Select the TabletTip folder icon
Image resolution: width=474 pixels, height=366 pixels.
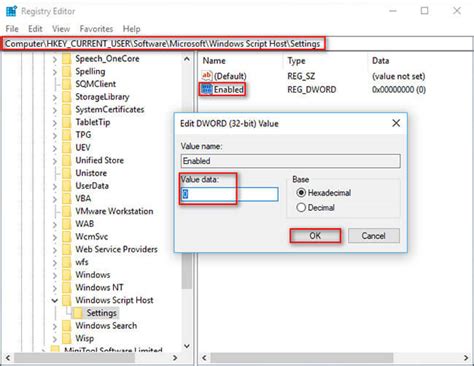[67, 122]
